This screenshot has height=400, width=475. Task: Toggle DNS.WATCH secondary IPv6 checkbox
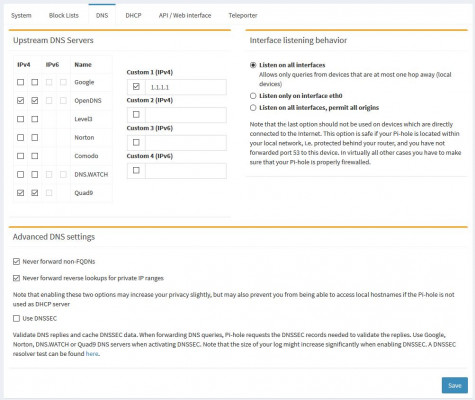tap(63, 174)
